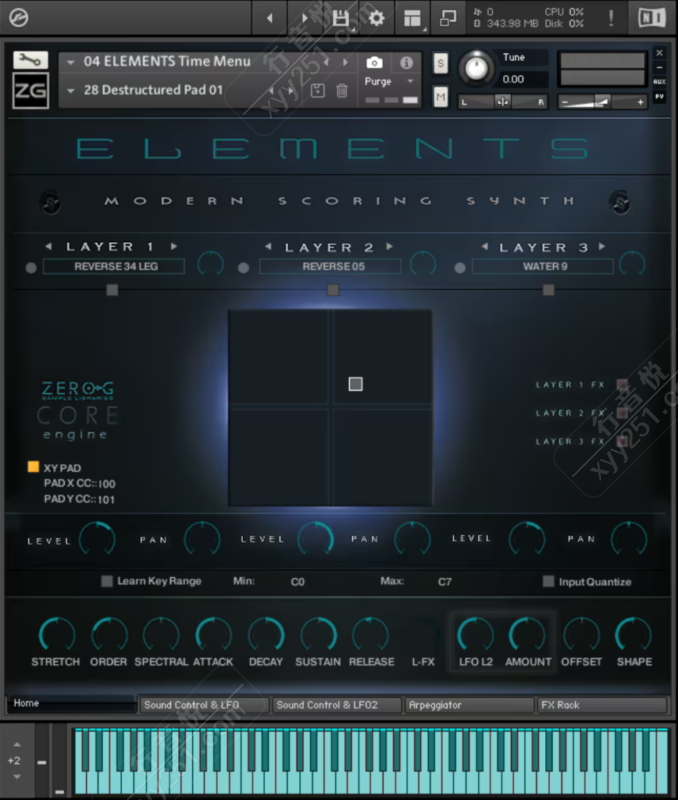Solo the instrument with the S button
The image size is (678, 800).
pyautogui.click(x=440, y=64)
